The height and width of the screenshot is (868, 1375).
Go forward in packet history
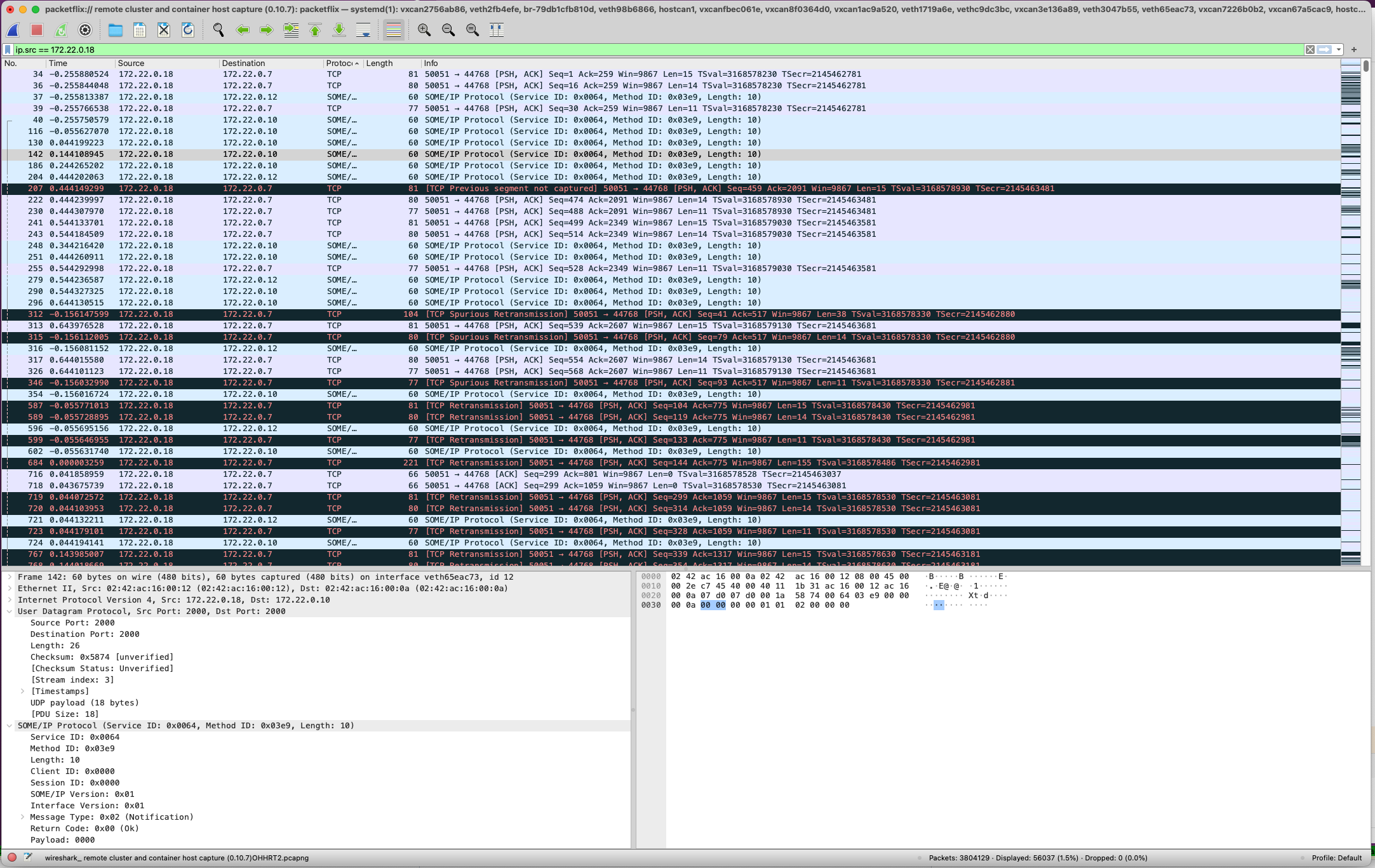[x=267, y=30]
